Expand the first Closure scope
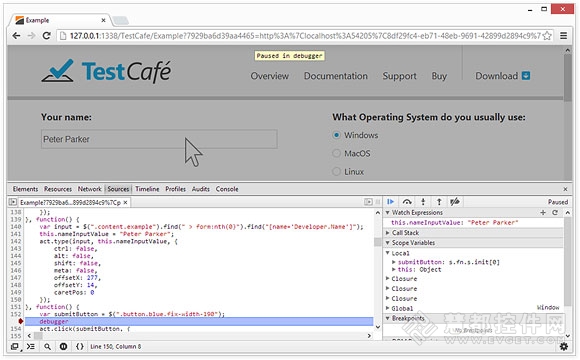The height and width of the screenshot is (360, 580). (x=388, y=278)
